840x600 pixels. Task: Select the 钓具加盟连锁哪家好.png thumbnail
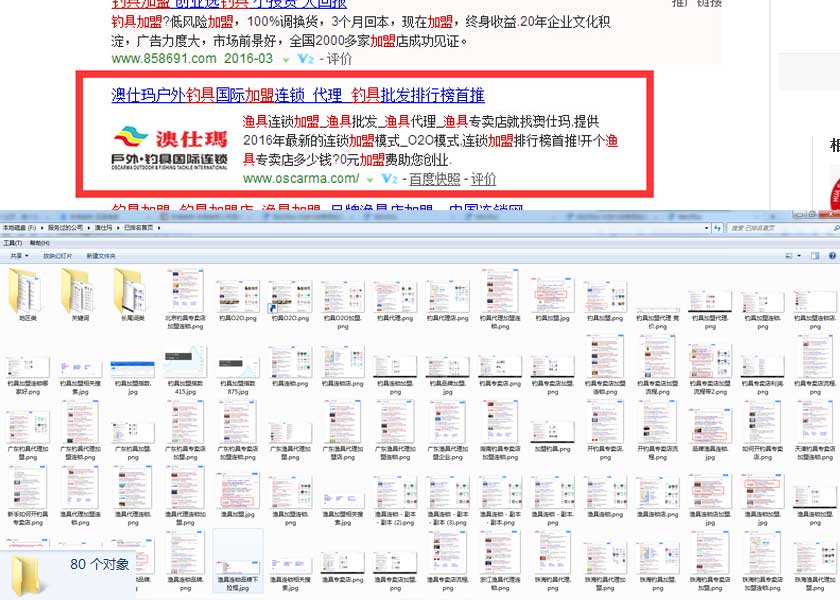pyautogui.click(x=27, y=375)
